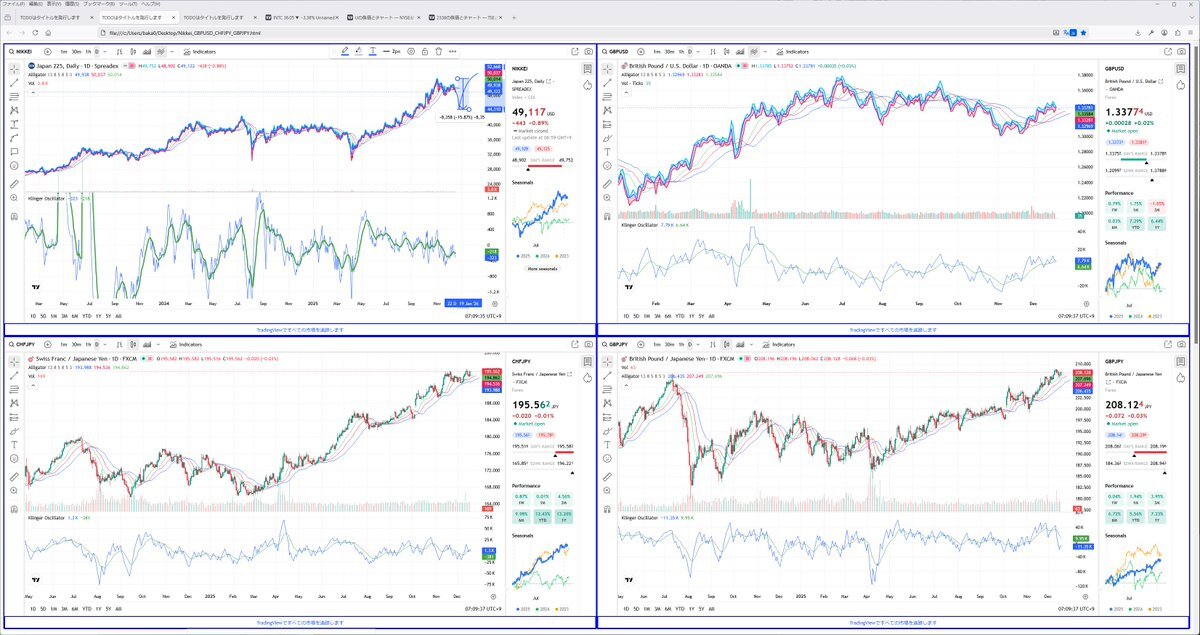Follow TradingView link under GBPJPY chart
The width and height of the screenshot is (1200, 635).
(x=893, y=622)
